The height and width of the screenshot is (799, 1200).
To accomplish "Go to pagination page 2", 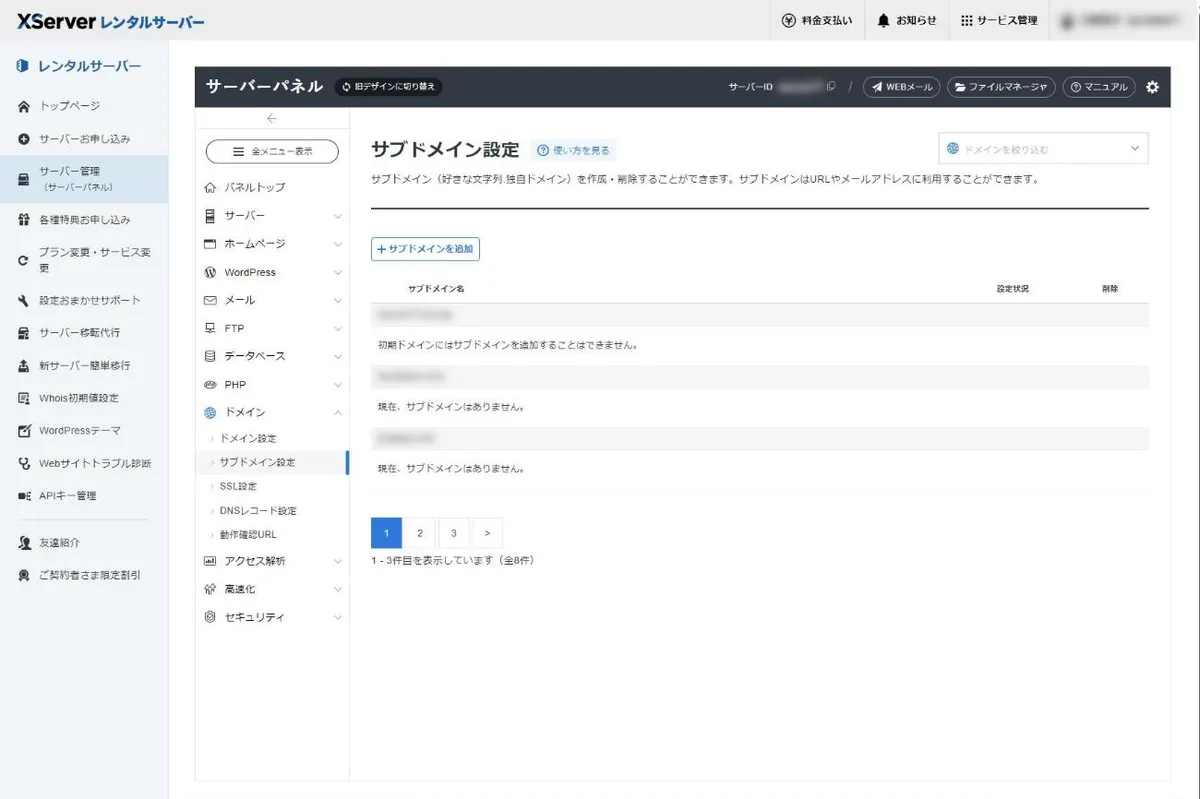I will click(420, 533).
